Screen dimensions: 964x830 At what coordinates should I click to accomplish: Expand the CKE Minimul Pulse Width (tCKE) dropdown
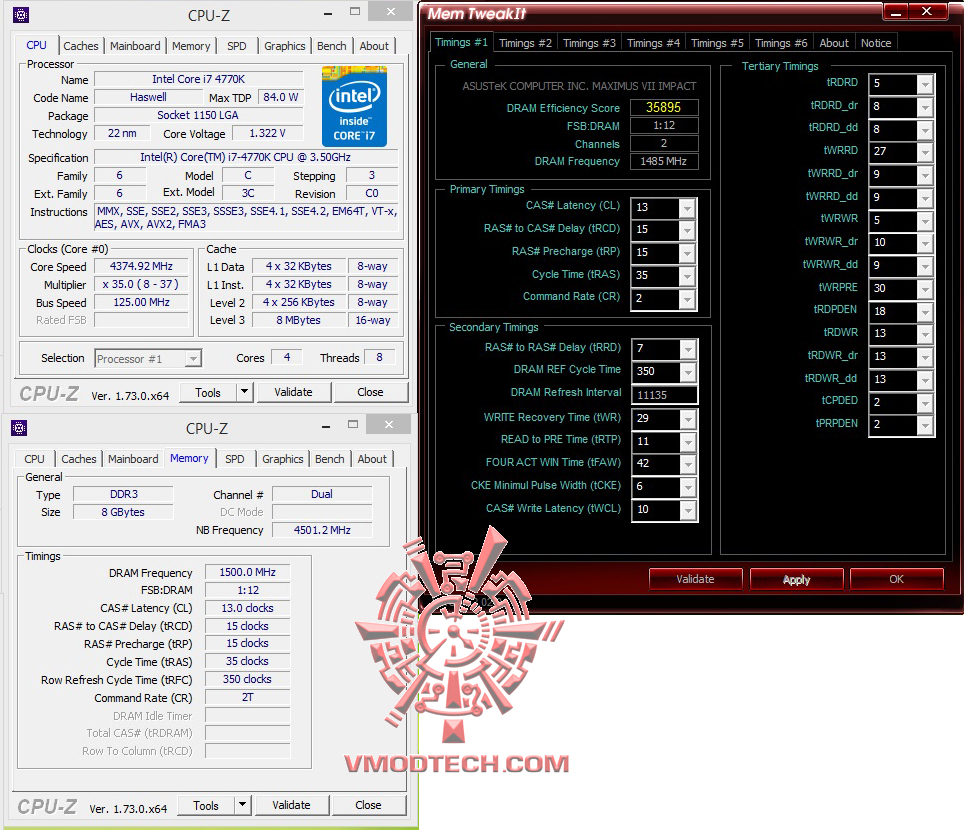tap(688, 488)
